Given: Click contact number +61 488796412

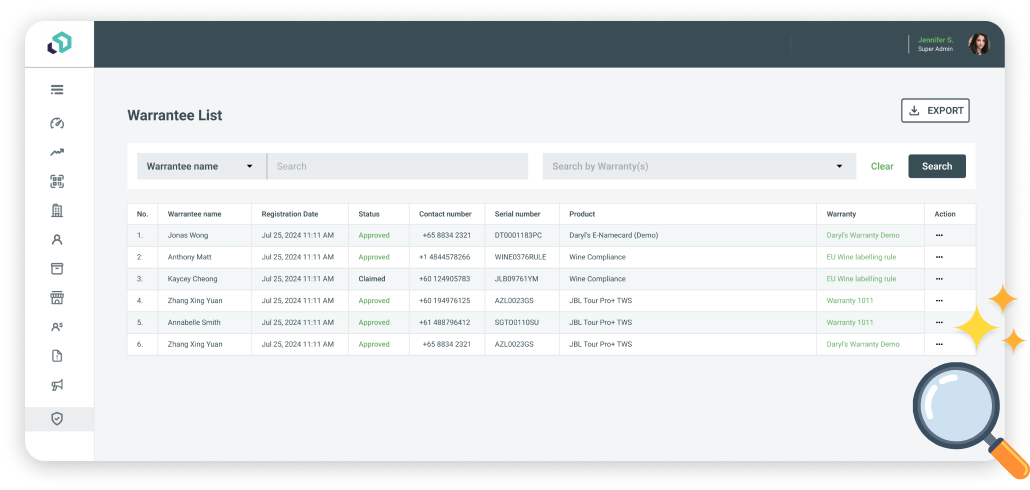Looking at the screenshot, I should pos(445,323).
